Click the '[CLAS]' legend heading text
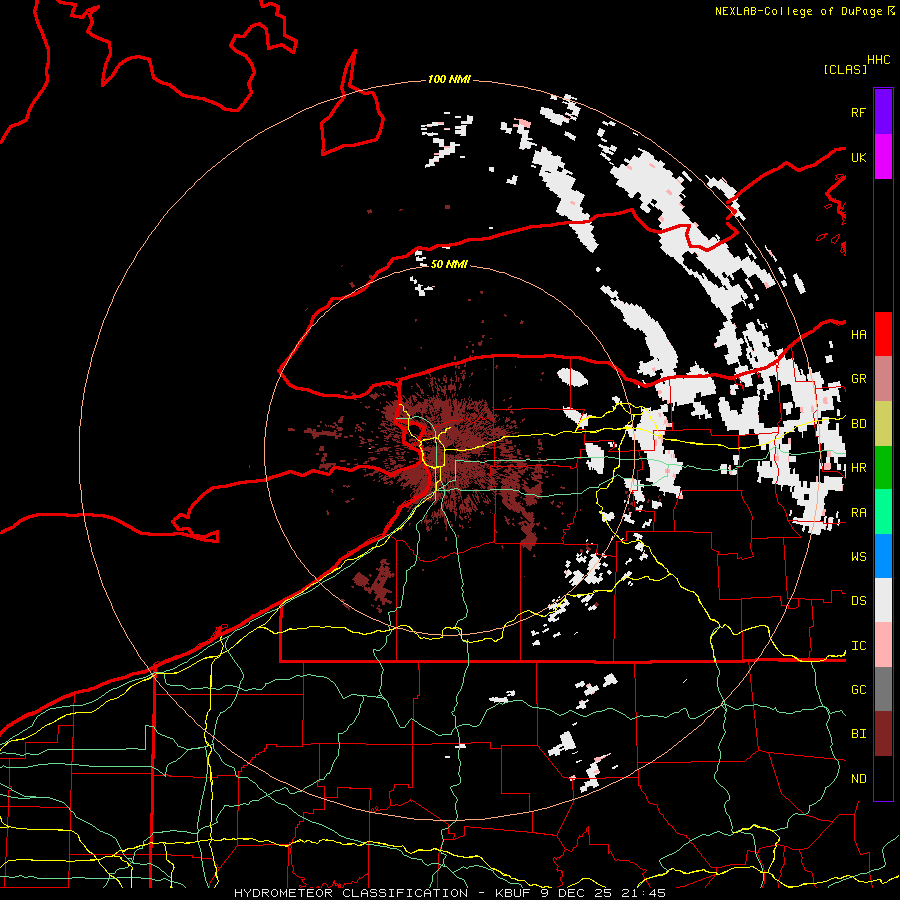 [845, 69]
